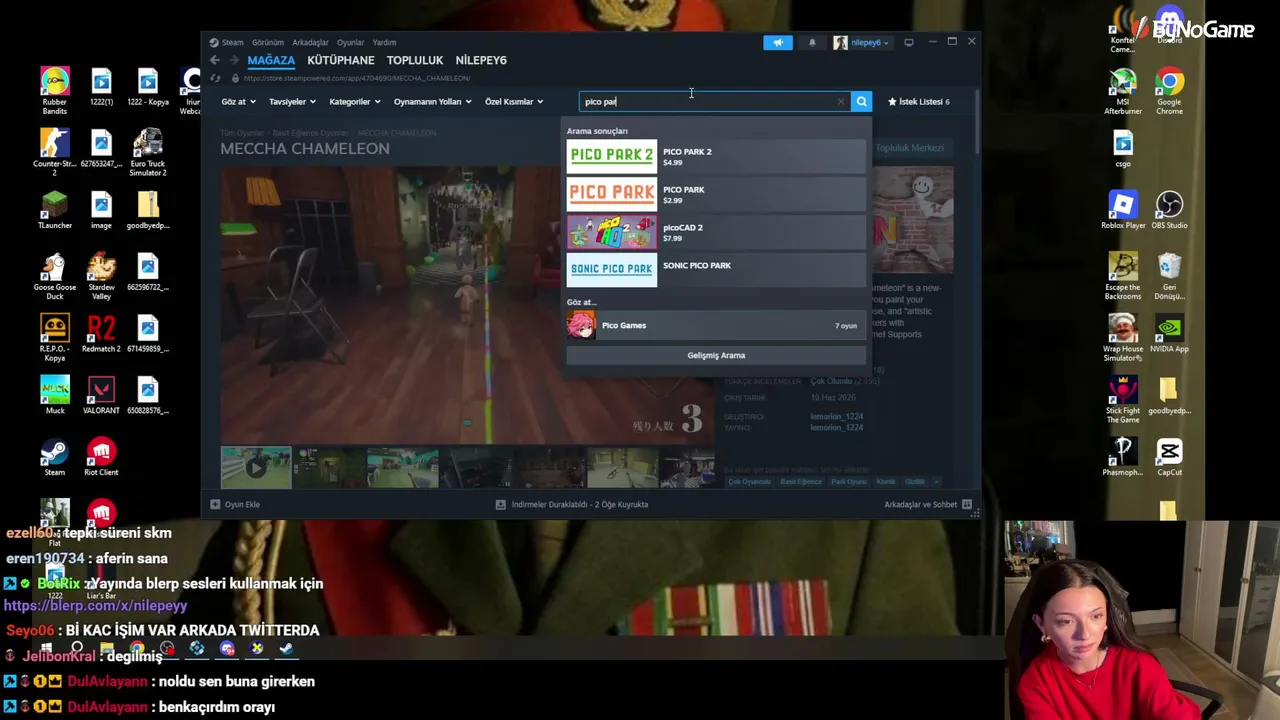Select SONIC PICO PARK search result

(x=716, y=269)
